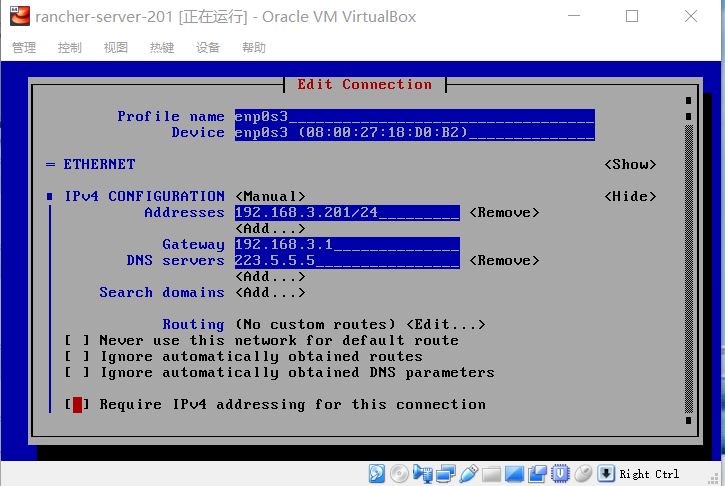This screenshot has width=725, height=486.
Task: Open the 热键 menu
Action: pos(162,48)
